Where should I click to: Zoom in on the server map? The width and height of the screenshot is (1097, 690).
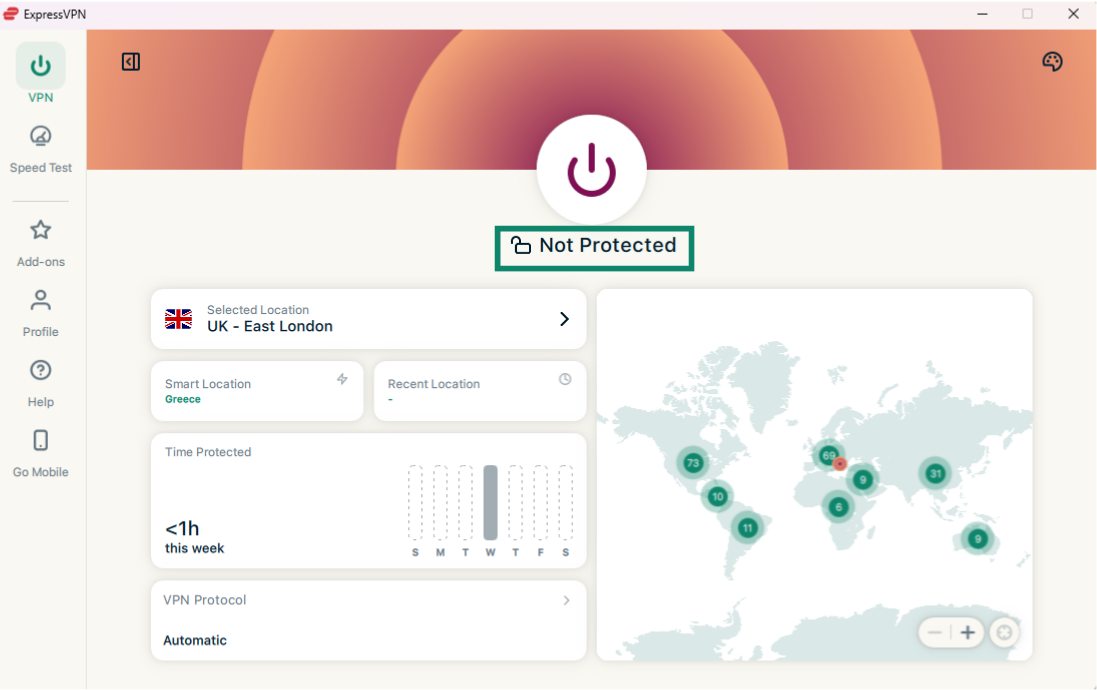[x=967, y=633]
